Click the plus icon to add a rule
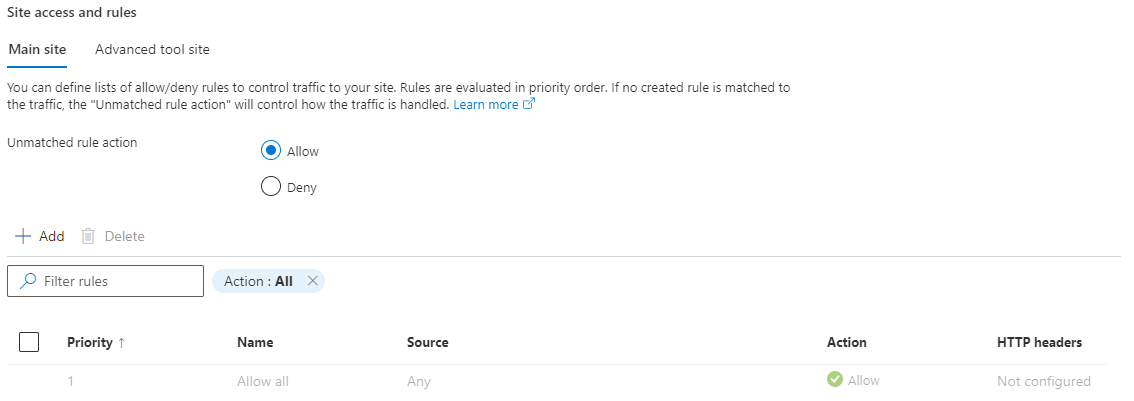Image resolution: width=1134 pixels, height=401 pixels. 23,237
